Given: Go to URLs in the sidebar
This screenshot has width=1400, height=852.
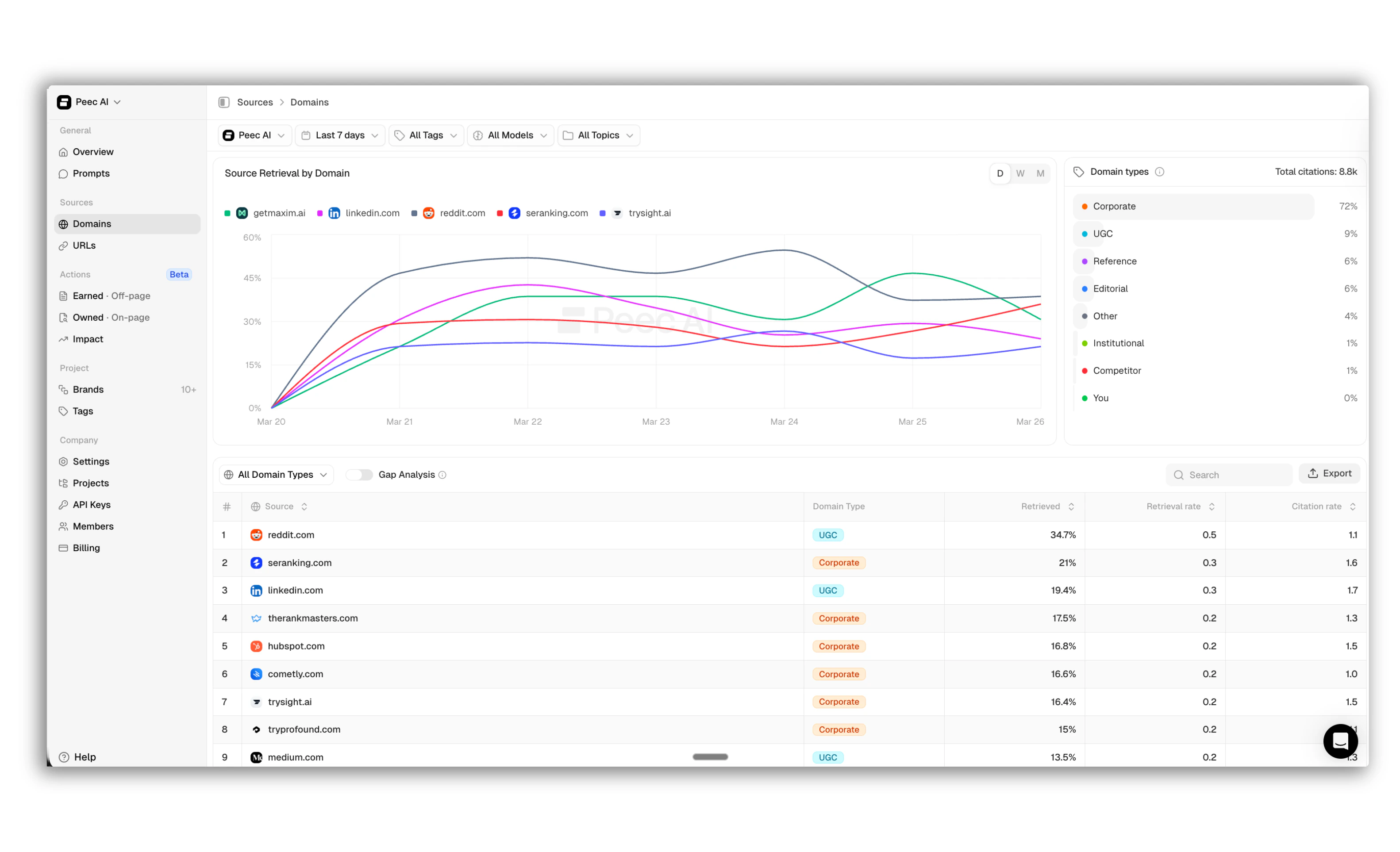Looking at the screenshot, I should click(x=84, y=246).
